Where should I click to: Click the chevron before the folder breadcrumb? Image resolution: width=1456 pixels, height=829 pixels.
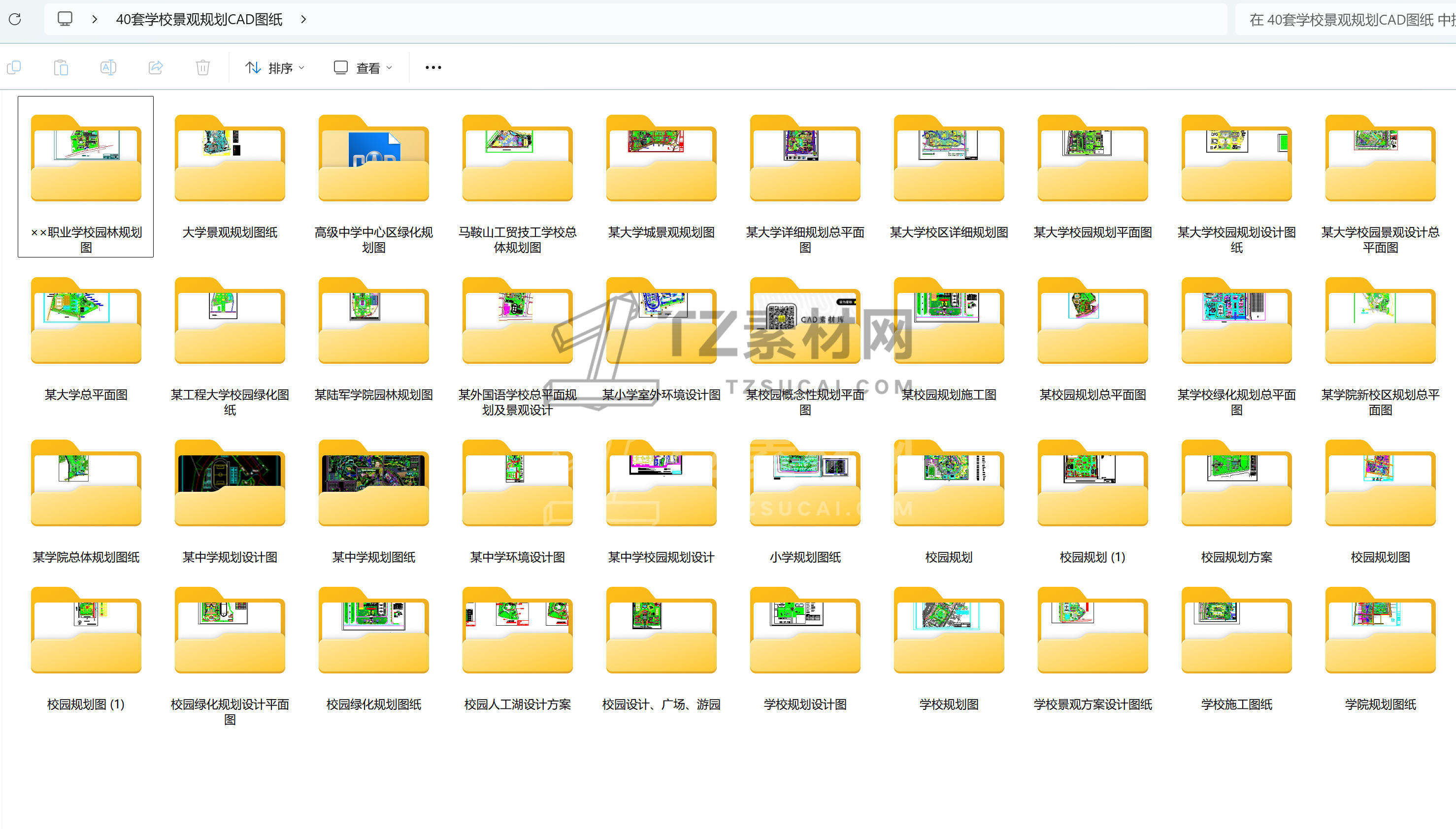95,19
